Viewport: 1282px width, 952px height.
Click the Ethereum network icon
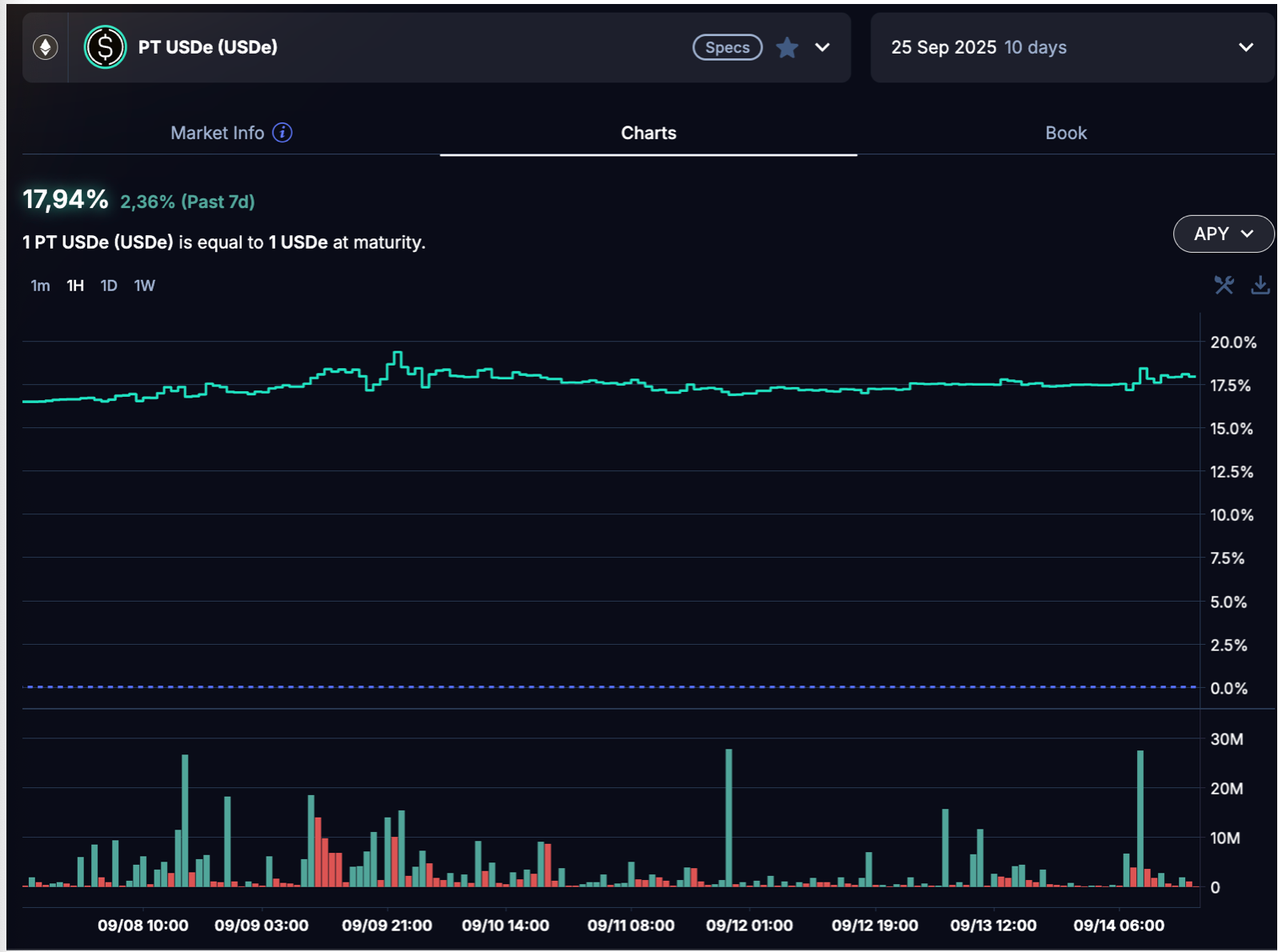click(46, 47)
